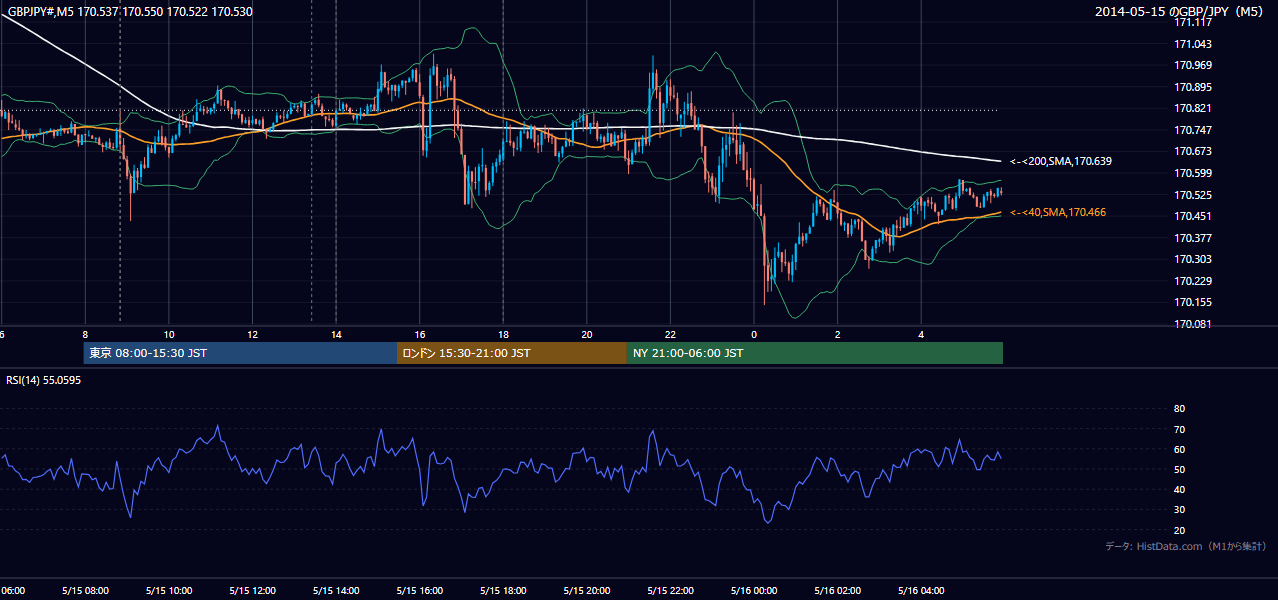Click the 5/16 02:00 bottom time label
Image resolution: width=1278 pixels, height=600 pixels.
(x=837, y=590)
